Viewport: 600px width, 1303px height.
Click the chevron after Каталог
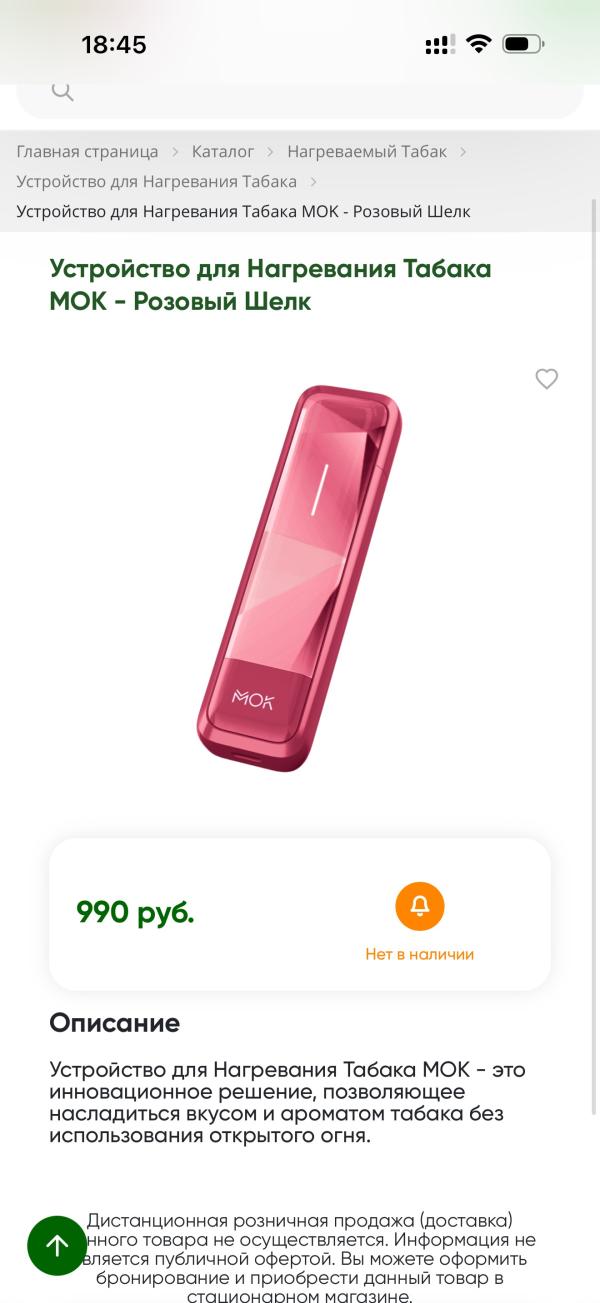pyautogui.click(x=271, y=152)
